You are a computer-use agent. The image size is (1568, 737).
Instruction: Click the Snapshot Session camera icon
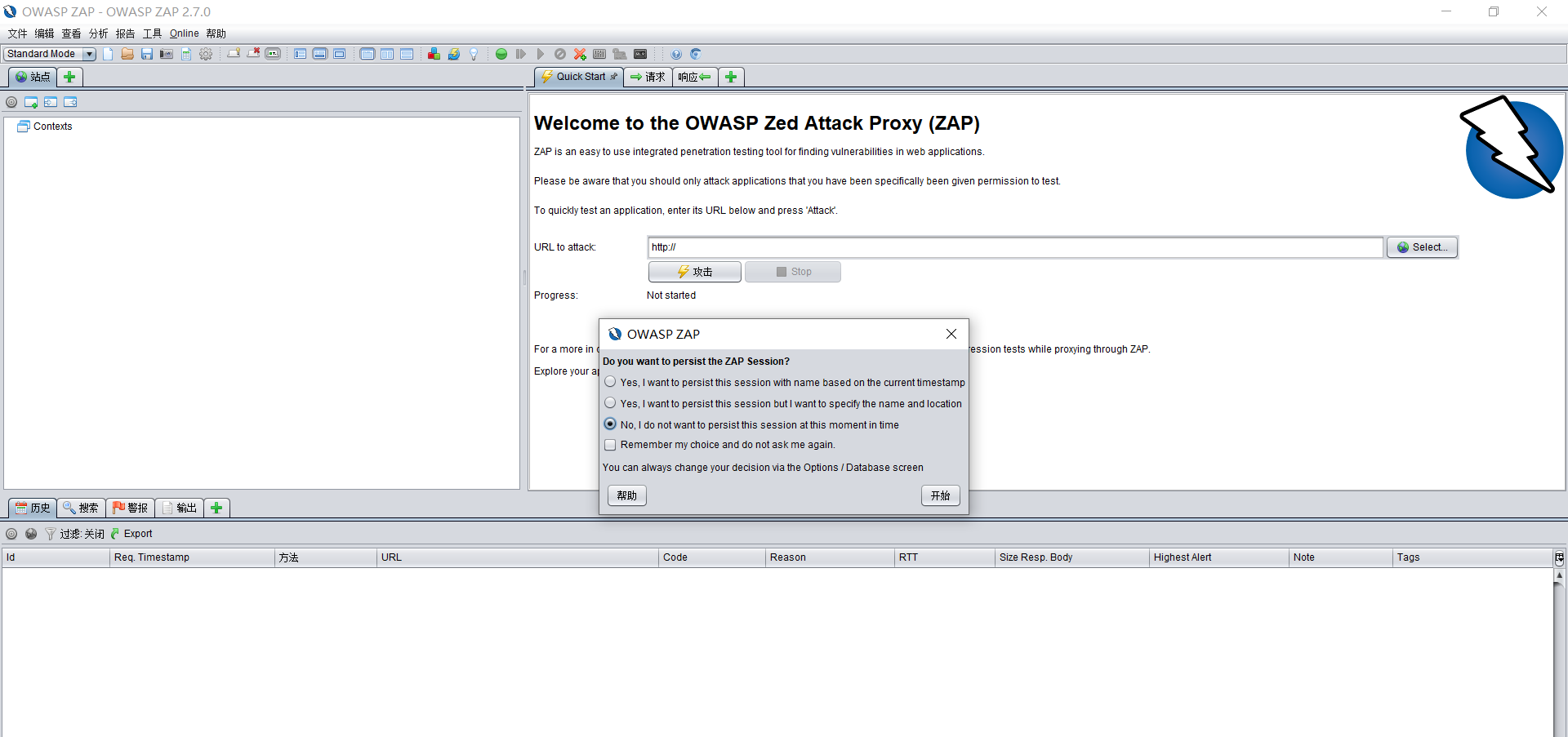pyautogui.click(x=167, y=54)
